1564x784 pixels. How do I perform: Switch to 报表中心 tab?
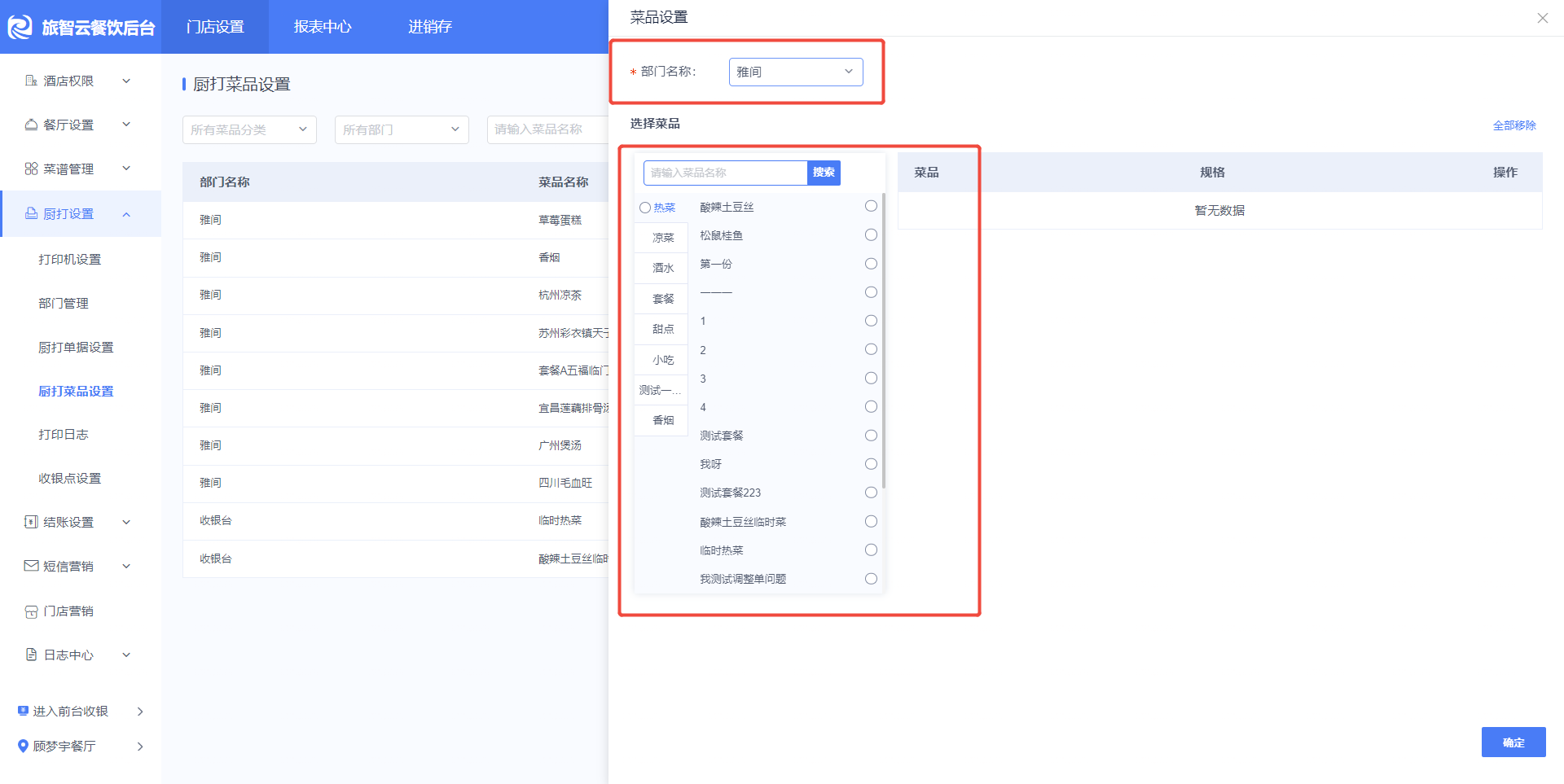point(323,27)
